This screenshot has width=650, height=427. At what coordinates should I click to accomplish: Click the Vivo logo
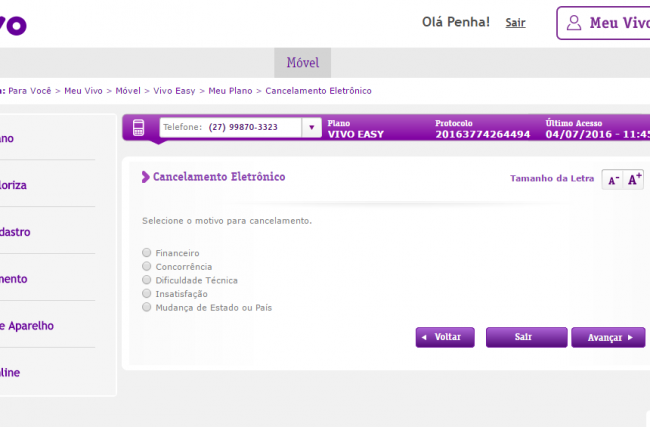point(13,25)
